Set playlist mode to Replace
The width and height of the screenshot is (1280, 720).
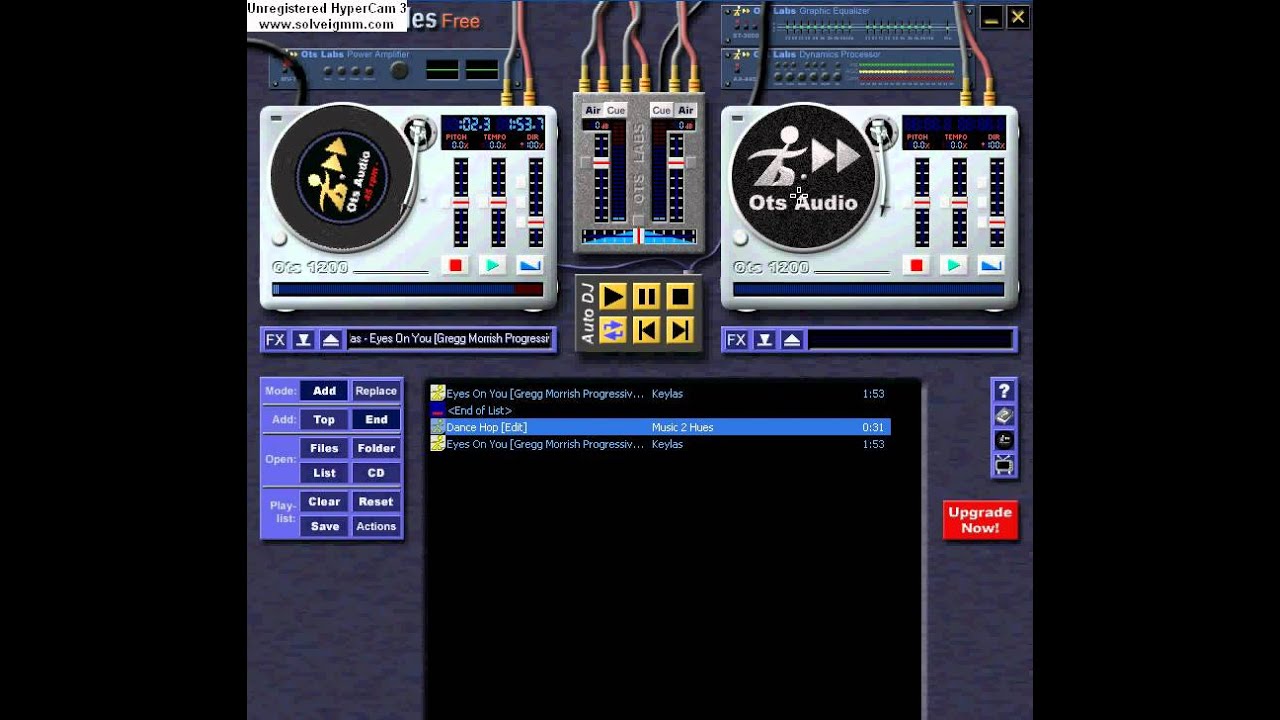376,391
